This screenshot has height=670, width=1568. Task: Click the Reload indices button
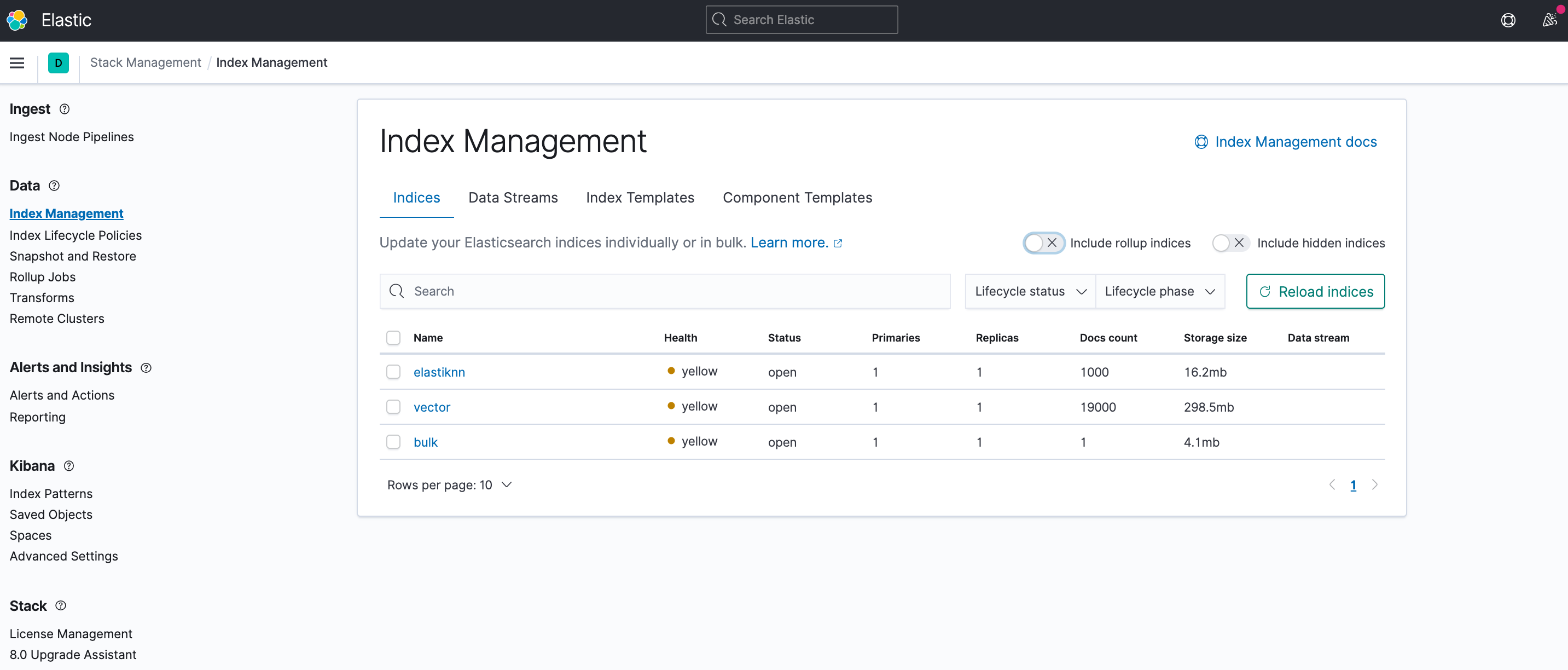point(1315,292)
